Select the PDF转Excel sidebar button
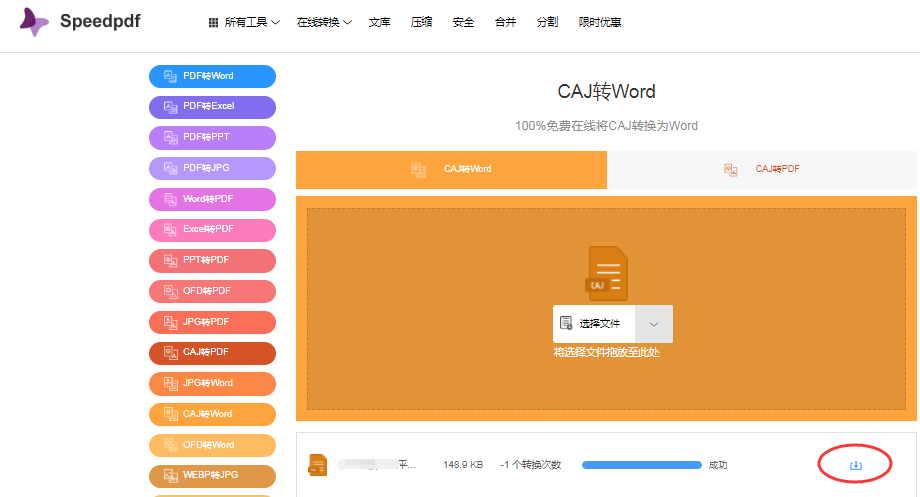The width and height of the screenshot is (920, 497). coord(212,107)
